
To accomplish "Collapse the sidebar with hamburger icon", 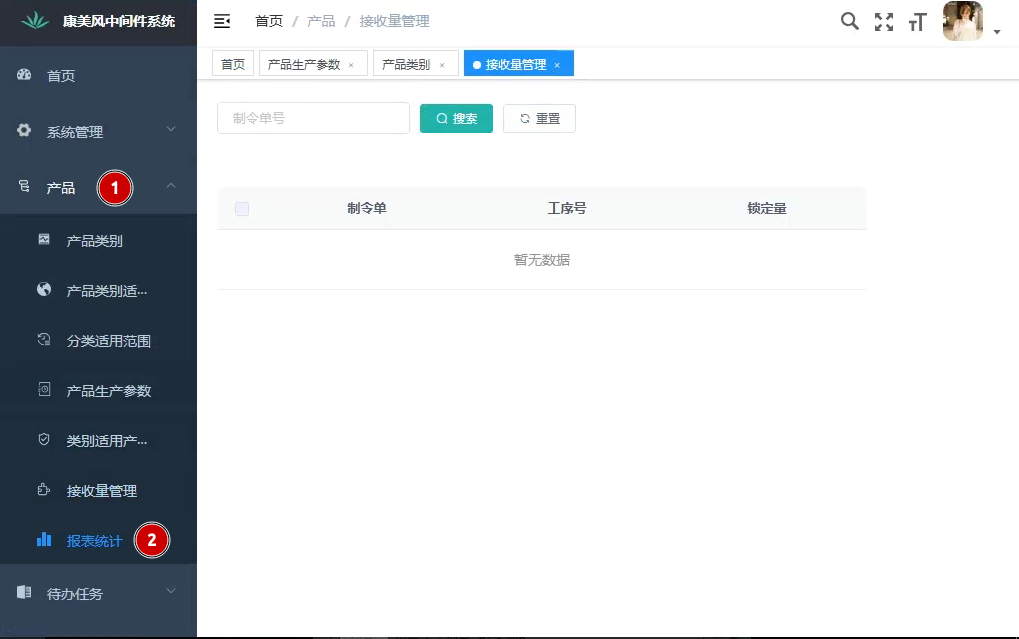I will tap(222, 21).
